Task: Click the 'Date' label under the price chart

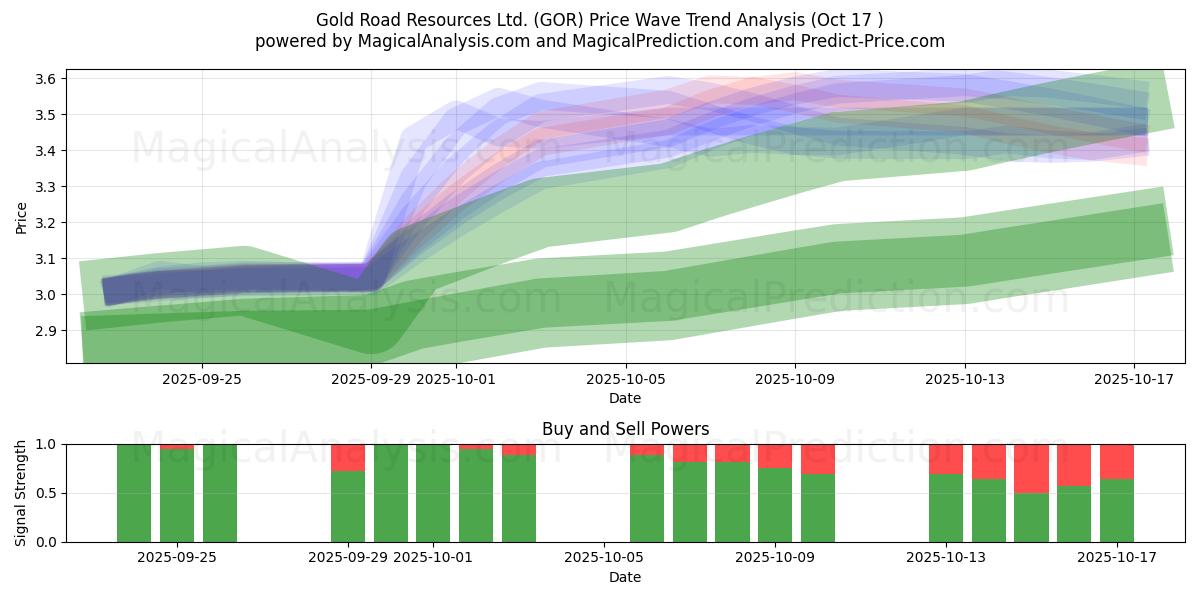Action: click(625, 398)
